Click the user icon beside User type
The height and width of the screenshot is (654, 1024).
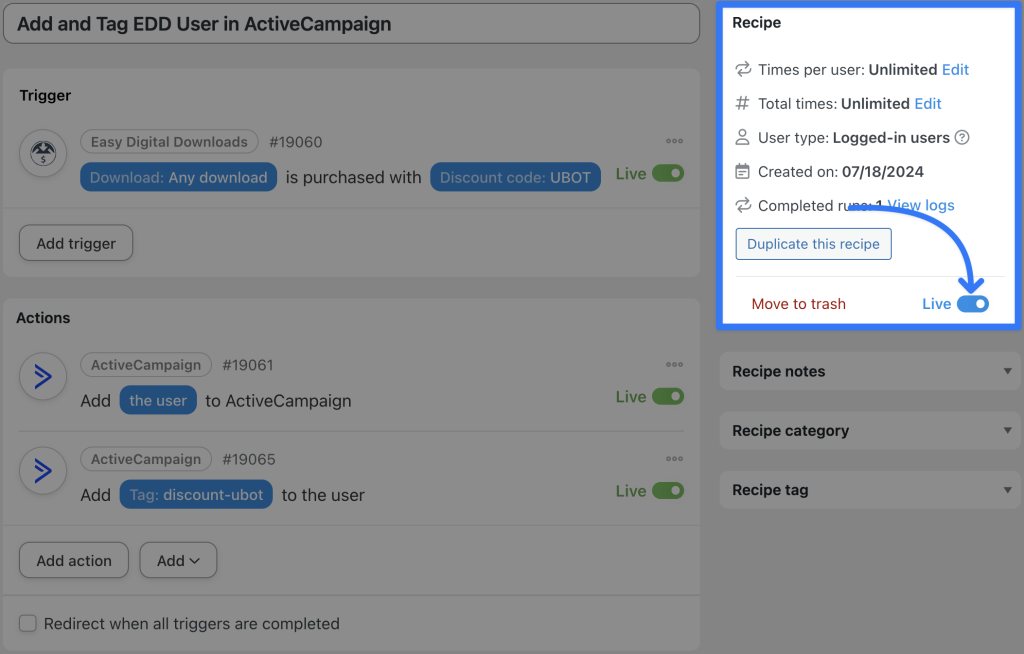tap(741, 137)
